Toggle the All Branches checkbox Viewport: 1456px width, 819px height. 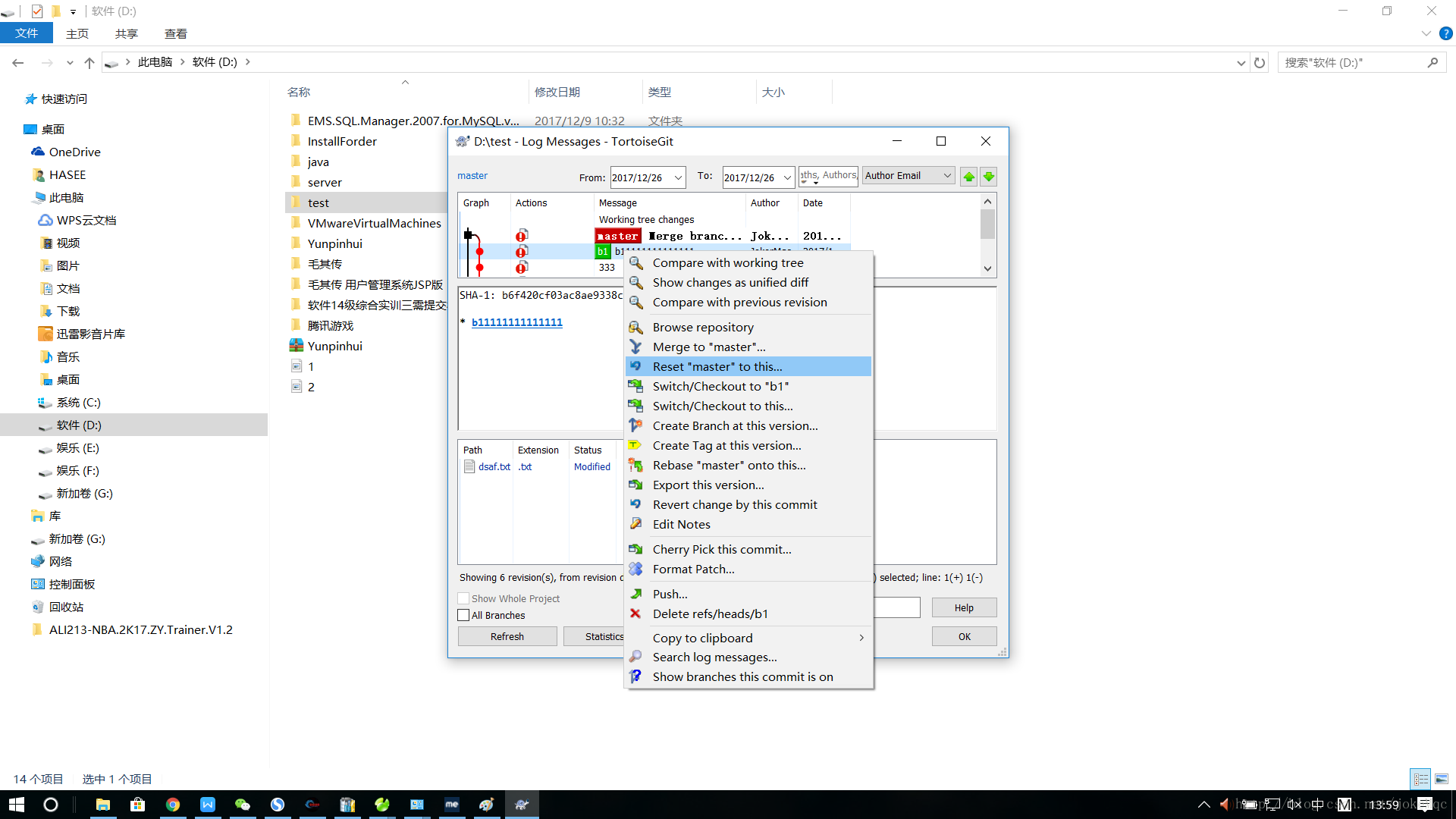[463, 615]
